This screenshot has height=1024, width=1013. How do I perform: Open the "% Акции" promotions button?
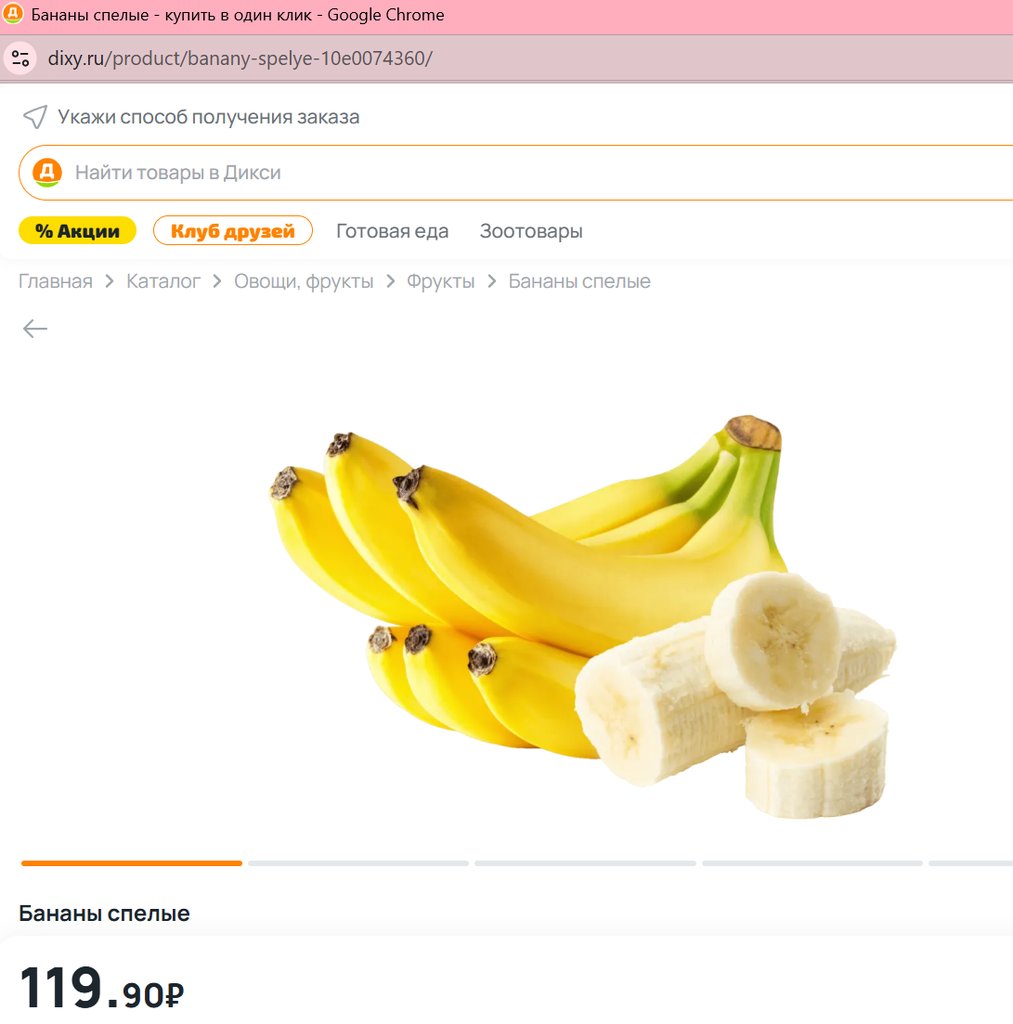[x=77, y=231]
